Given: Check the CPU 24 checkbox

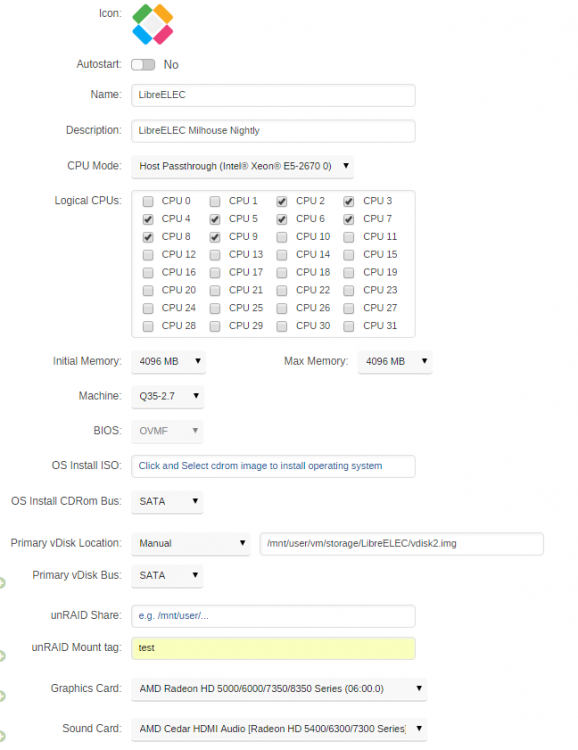Looking at the screenshot, I should (148, 308).
